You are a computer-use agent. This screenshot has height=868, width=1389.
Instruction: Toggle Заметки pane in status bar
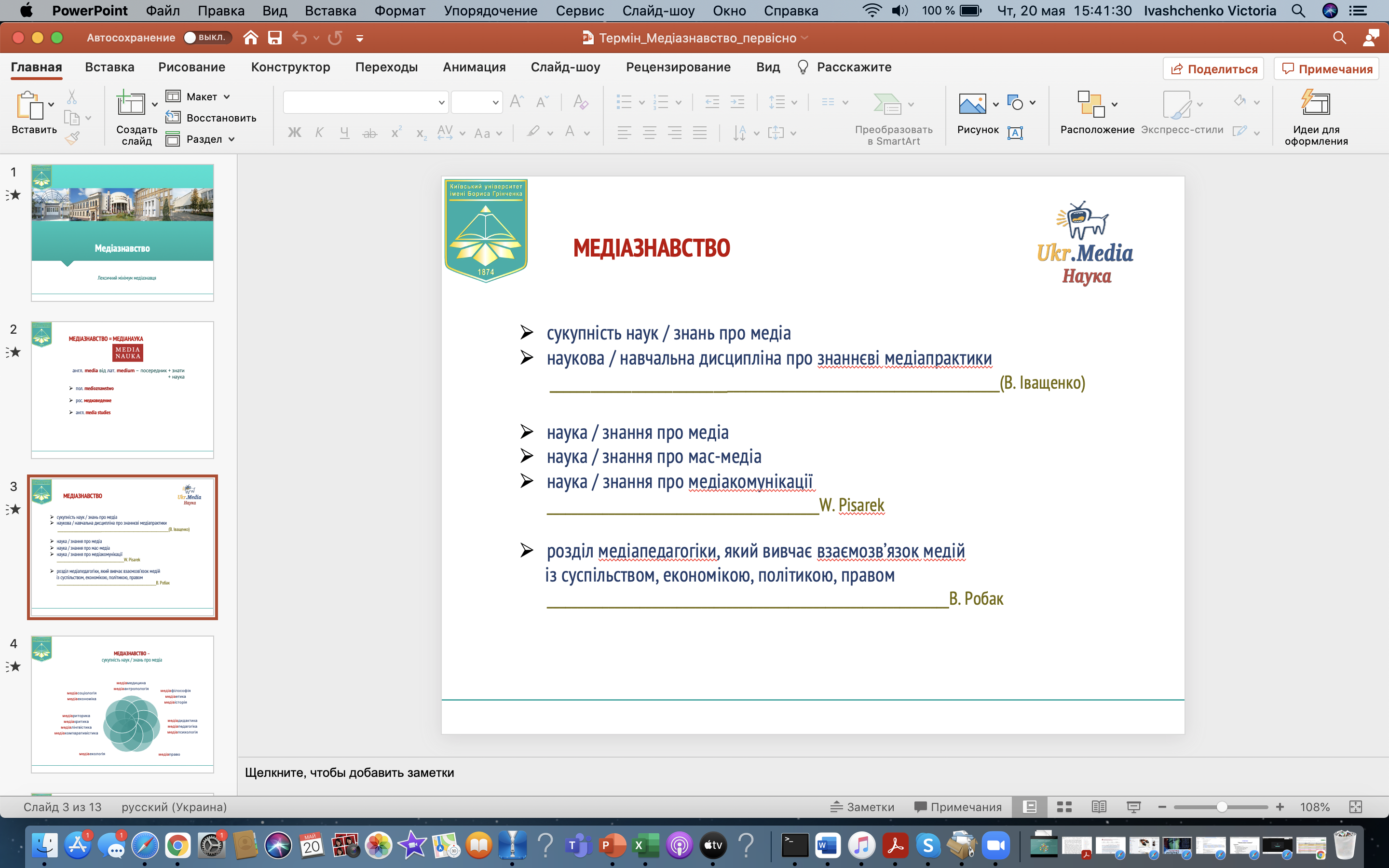click(x=862, y=807)
